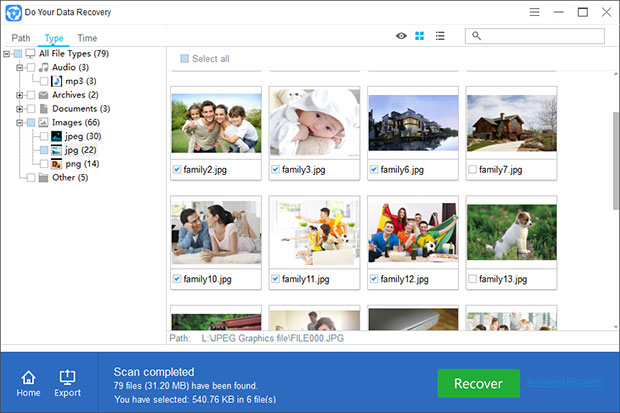Tick the Select all checkbox
Image resolution: width=620 pixels, height=413 pixels.
coord(184,59)
